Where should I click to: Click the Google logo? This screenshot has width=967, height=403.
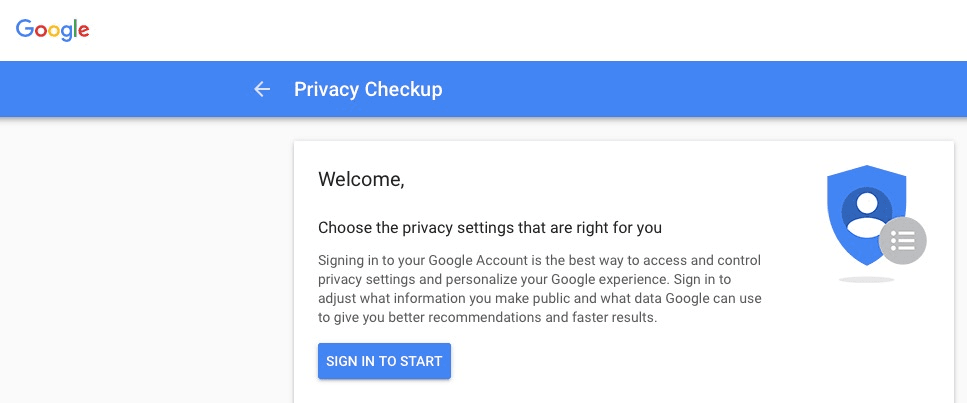click(53, 30)
